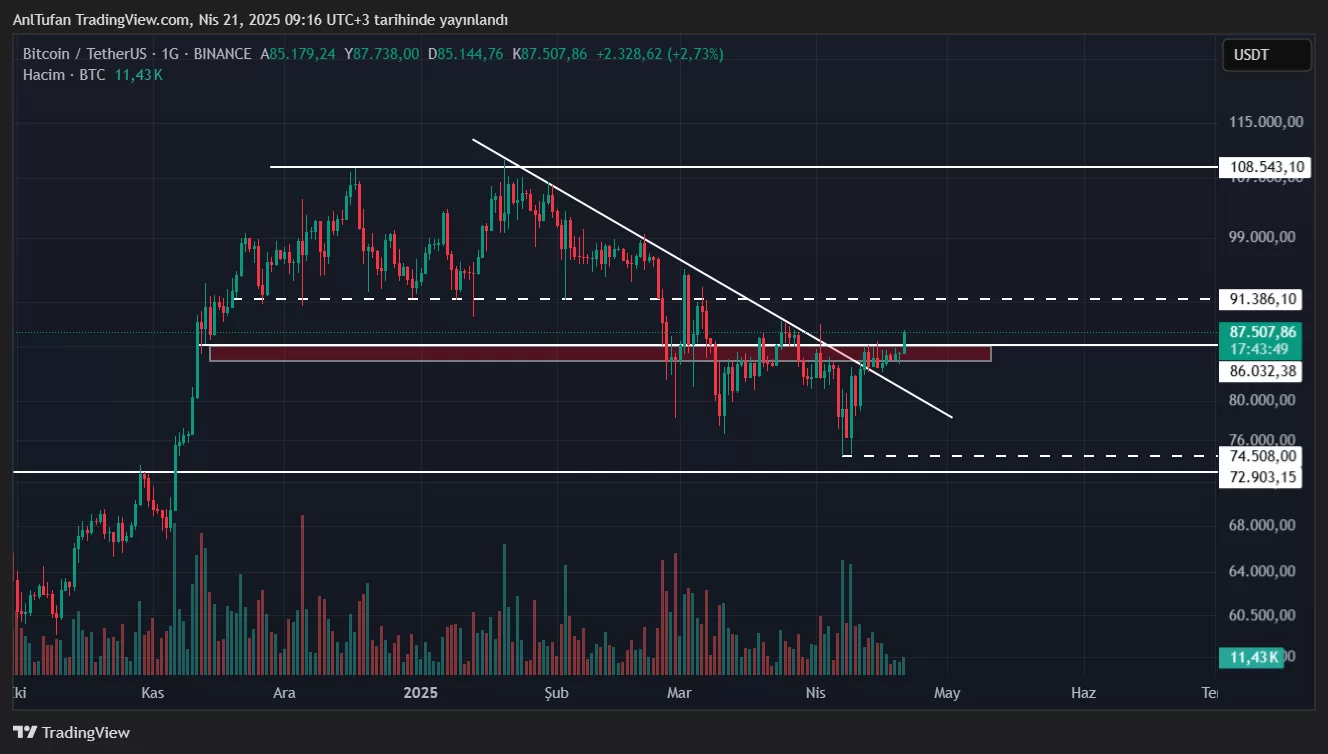Screen dimensions: 1328x754
Task: Click the green 11,43 K volume tag on axis
Action: click(1250, 657)
